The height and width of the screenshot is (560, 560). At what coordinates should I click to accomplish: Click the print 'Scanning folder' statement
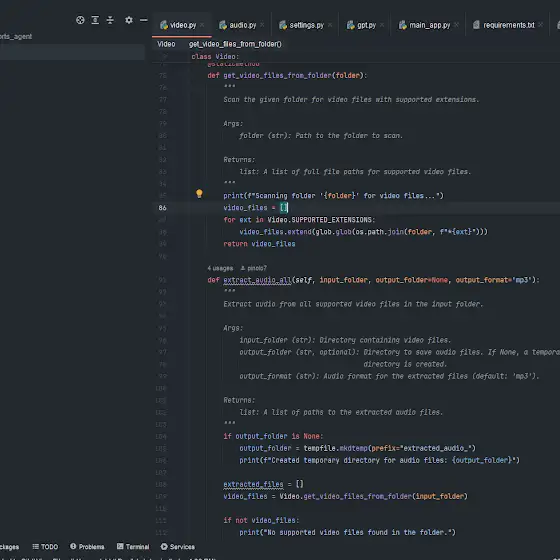(333, 196)
